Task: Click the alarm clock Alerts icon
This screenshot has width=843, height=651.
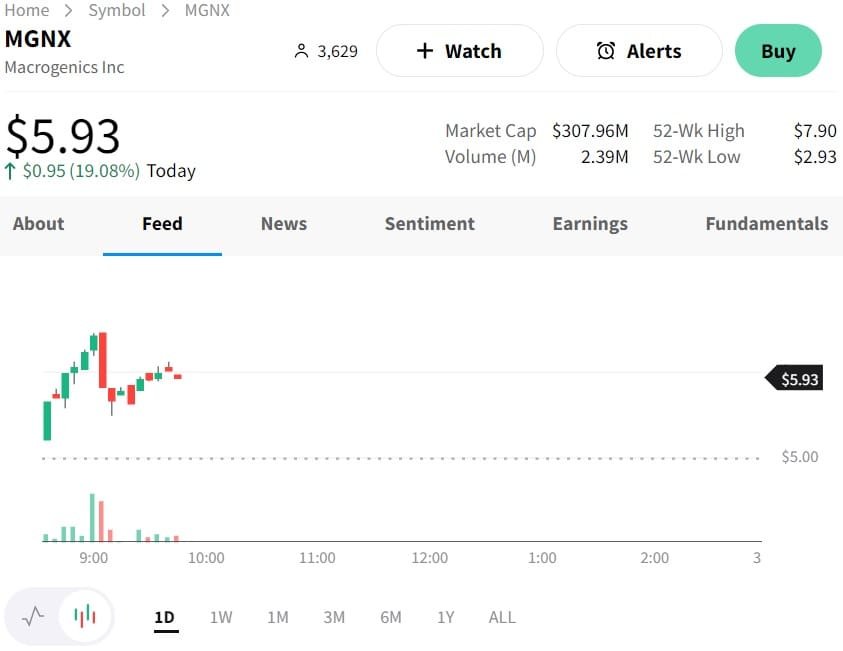Action: pyautogui.click(x=606, y=51)
